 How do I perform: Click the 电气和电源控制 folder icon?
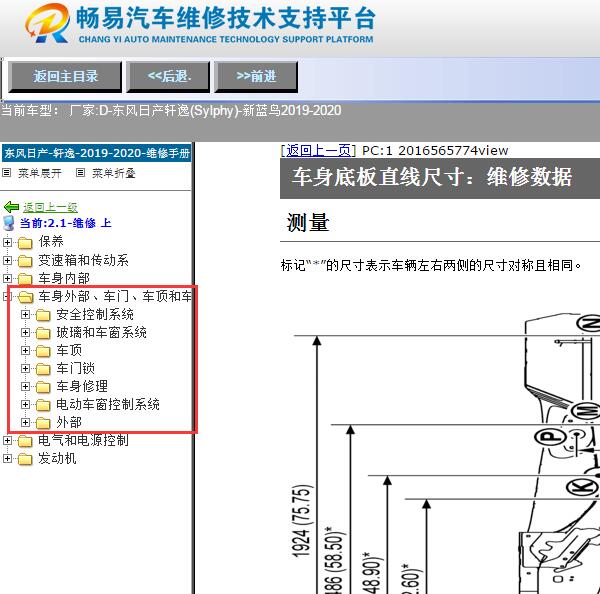(x=25, y=441)
